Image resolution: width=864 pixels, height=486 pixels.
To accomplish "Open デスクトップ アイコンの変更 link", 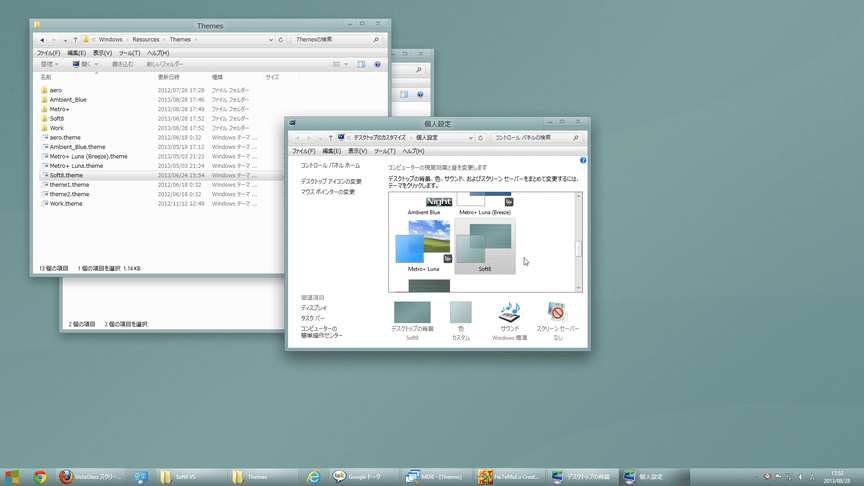I will click(x=331, y=181).
